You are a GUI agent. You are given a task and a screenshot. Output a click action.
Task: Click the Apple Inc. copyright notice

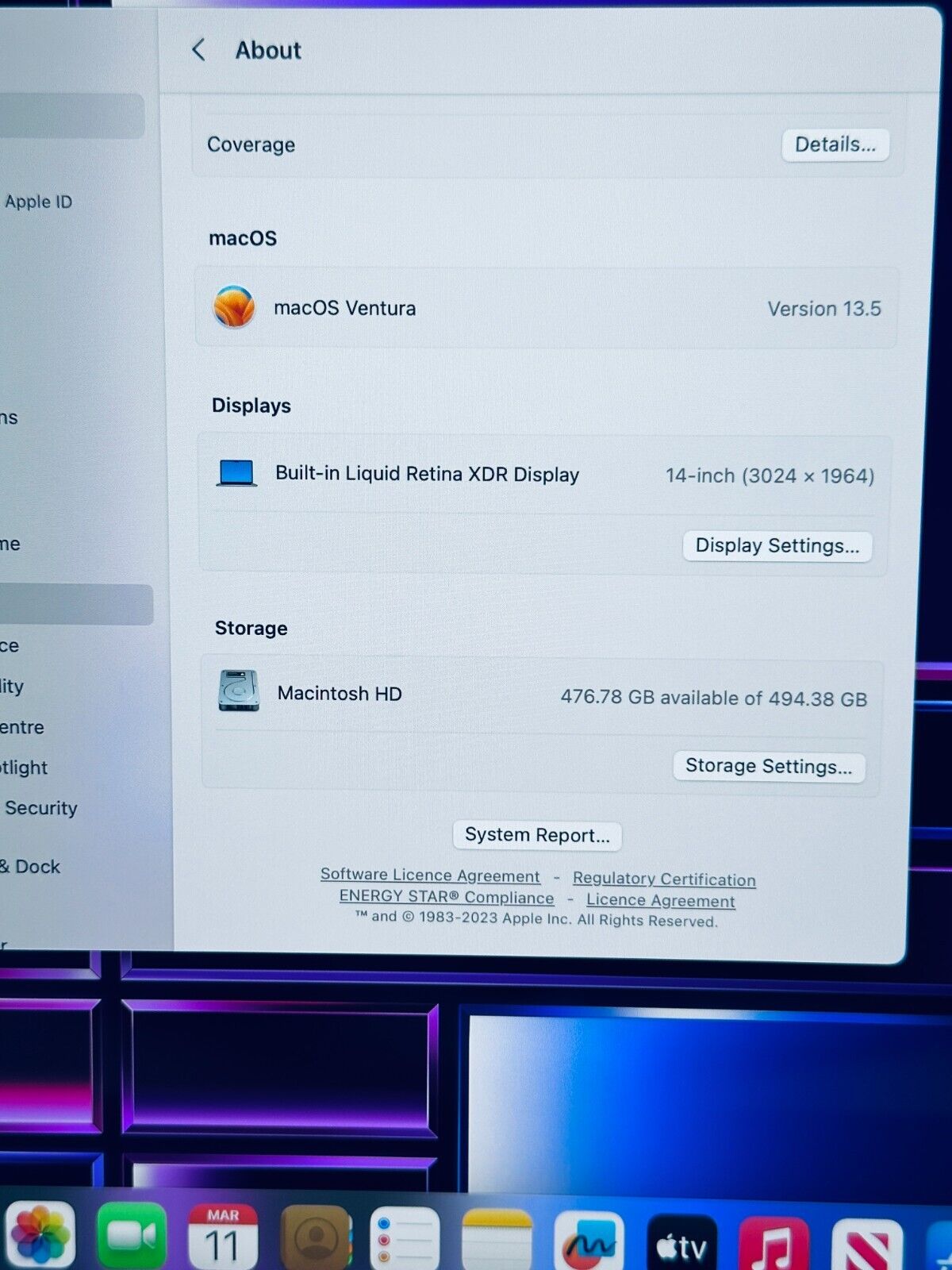(536, 919)
